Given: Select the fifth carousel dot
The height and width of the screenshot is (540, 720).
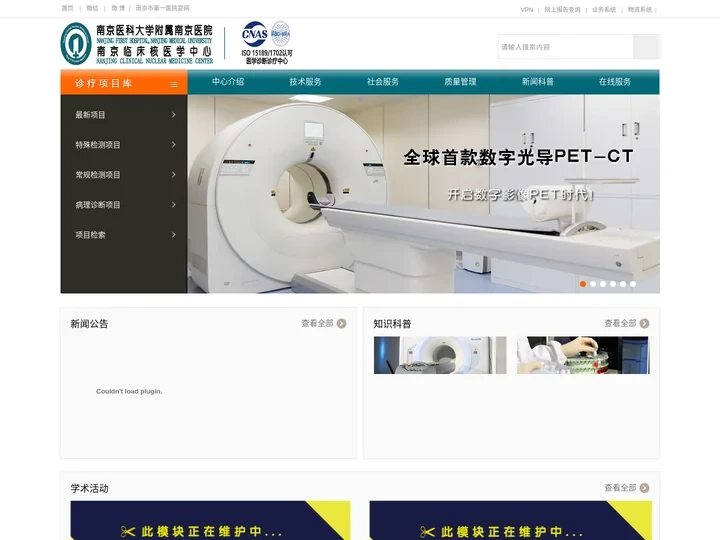Looking at the screenshot, I should coord(623,284).
